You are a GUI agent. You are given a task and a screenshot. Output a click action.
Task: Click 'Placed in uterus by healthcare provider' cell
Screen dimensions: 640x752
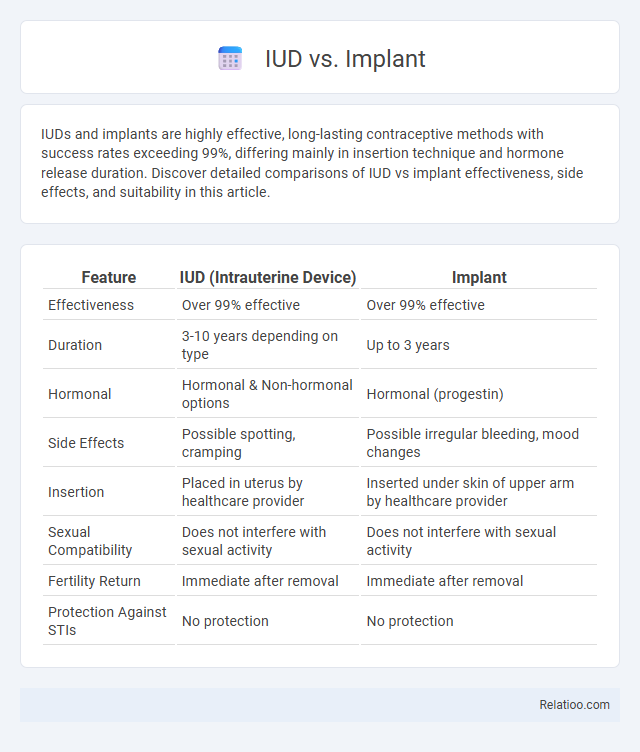[x=243, y=492]
